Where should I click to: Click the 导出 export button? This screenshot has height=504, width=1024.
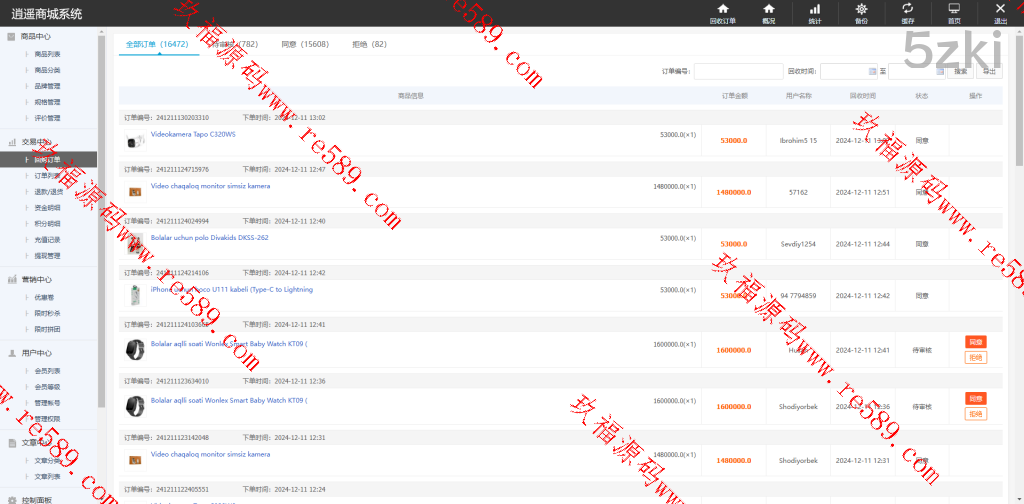coord(989,71)
